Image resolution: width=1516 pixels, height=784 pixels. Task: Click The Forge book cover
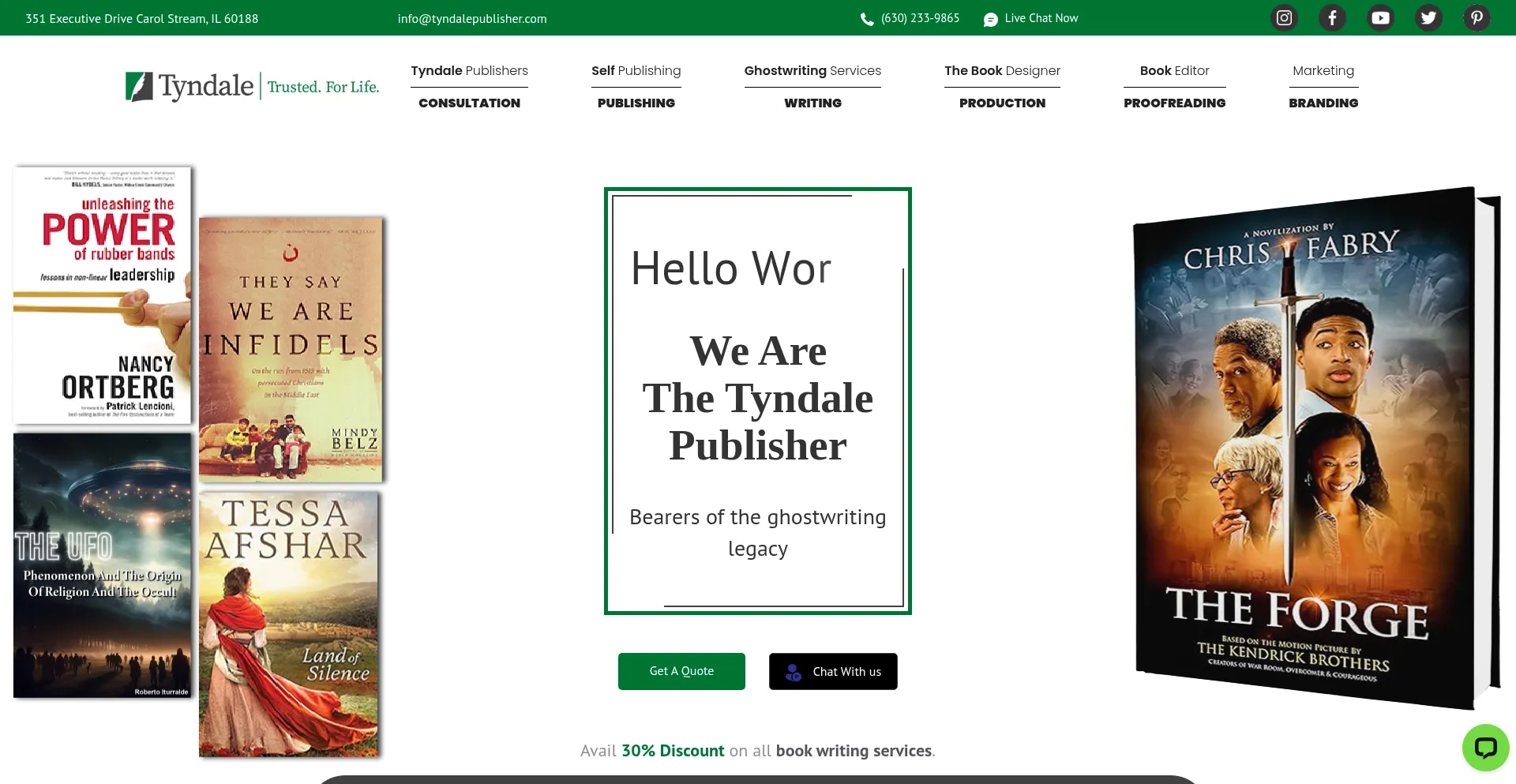click(x=1316, y=448)
